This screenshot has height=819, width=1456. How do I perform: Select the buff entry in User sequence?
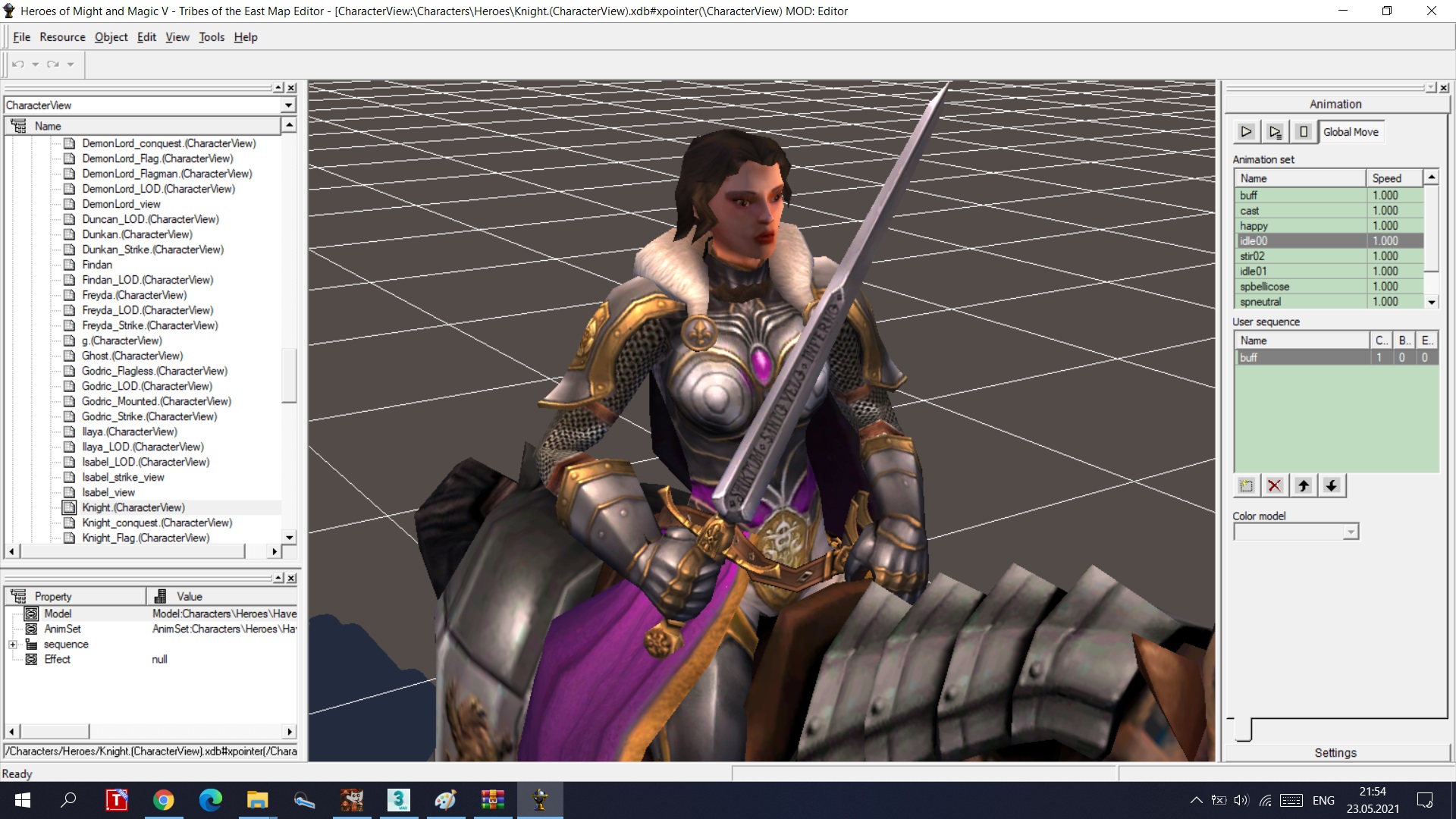click(1335, 357)
